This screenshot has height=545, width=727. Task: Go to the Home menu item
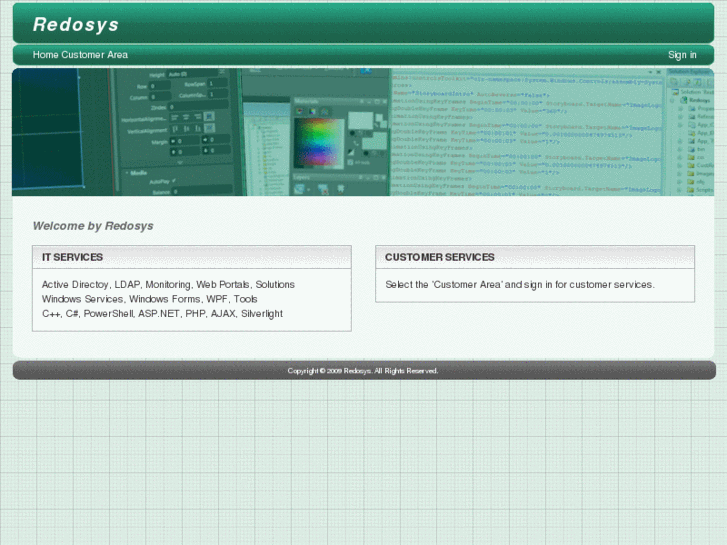tap(45, 55)
